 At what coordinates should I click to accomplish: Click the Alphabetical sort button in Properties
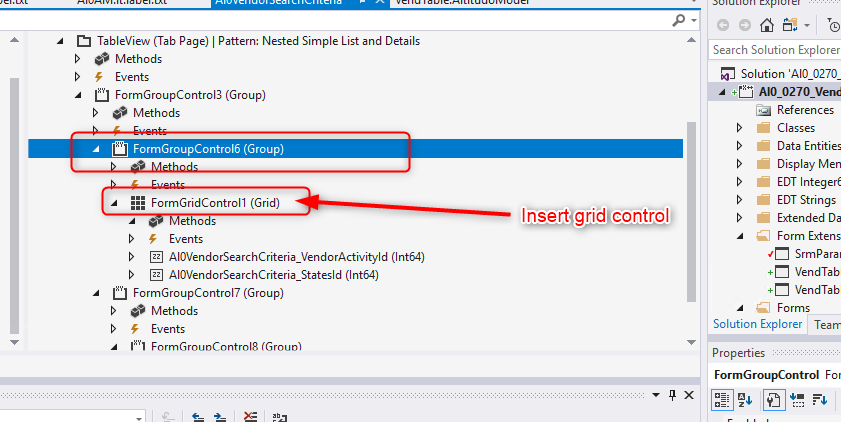[x=745, y=399]
